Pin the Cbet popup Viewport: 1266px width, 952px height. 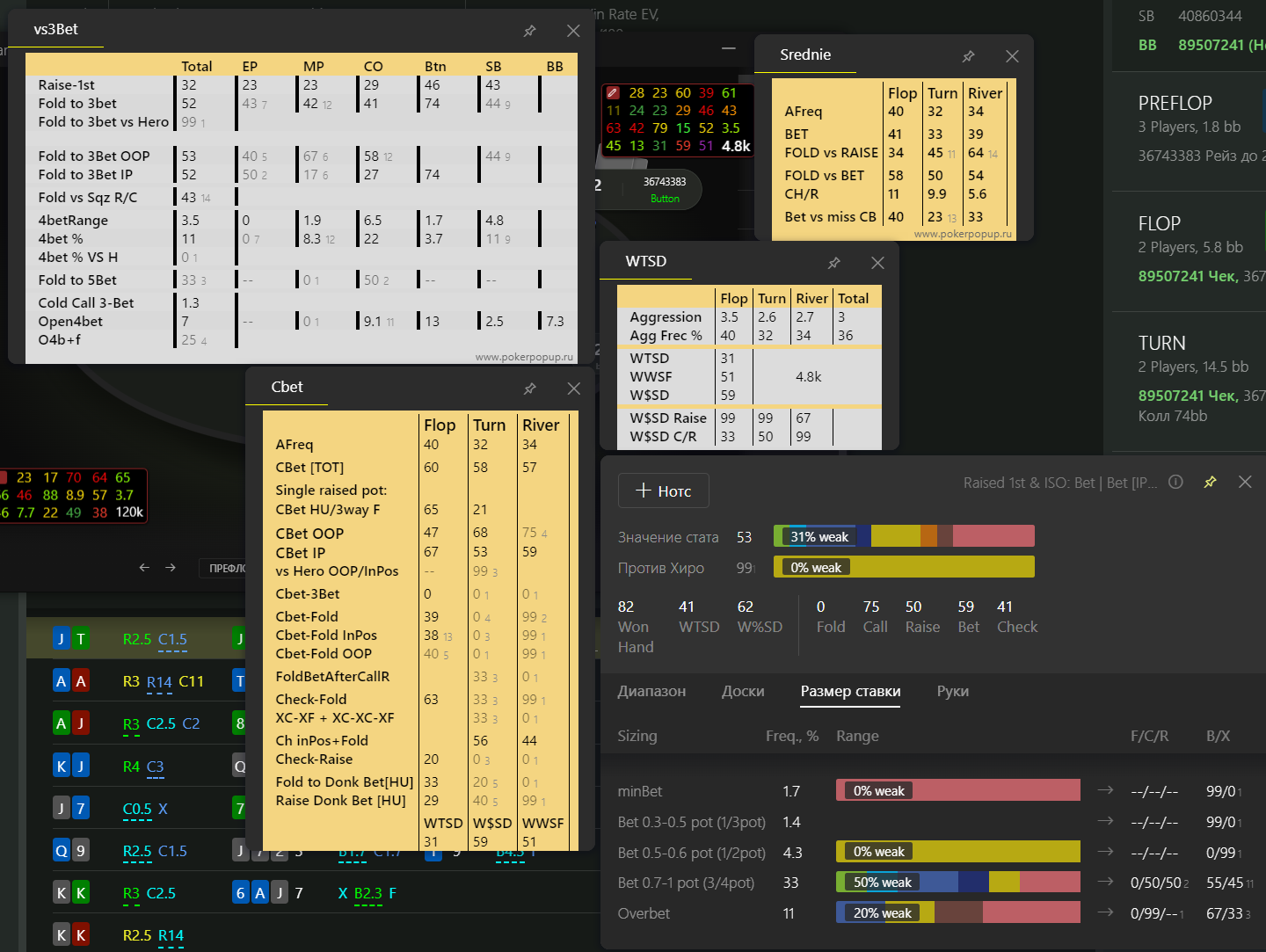(x=529, y=389)
